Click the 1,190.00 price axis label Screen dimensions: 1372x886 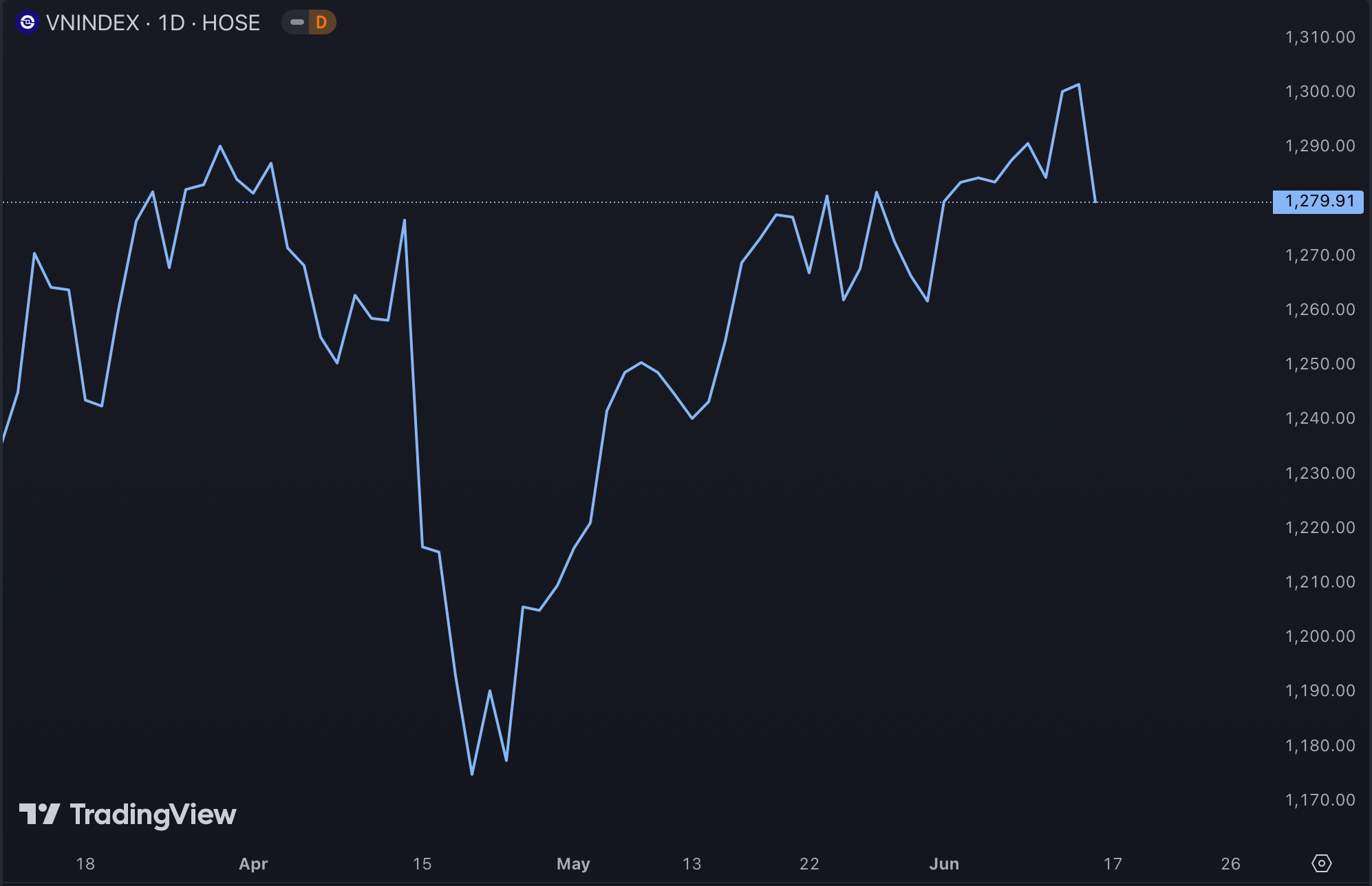pos(1320,691)
